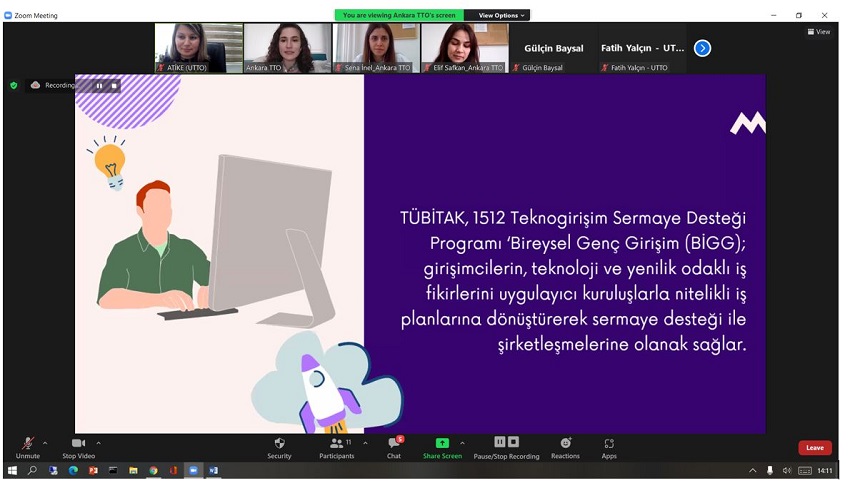Click the green Share Screen icon

pyautogui.click(x=442, y=443)
